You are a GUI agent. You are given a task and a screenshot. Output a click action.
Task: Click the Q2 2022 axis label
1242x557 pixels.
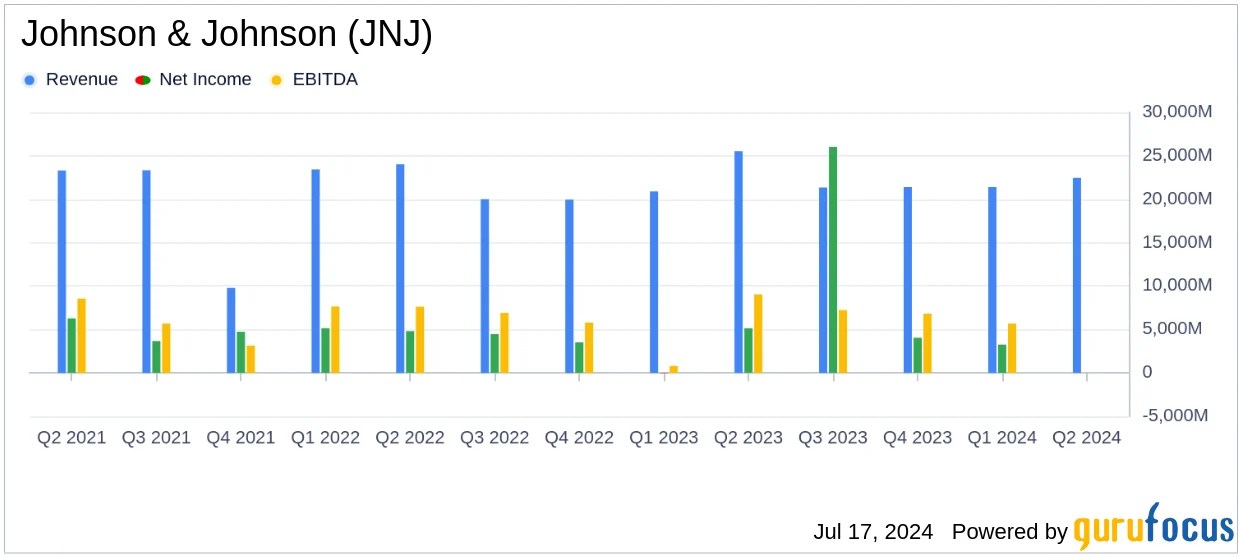click(x=410, y=438)
